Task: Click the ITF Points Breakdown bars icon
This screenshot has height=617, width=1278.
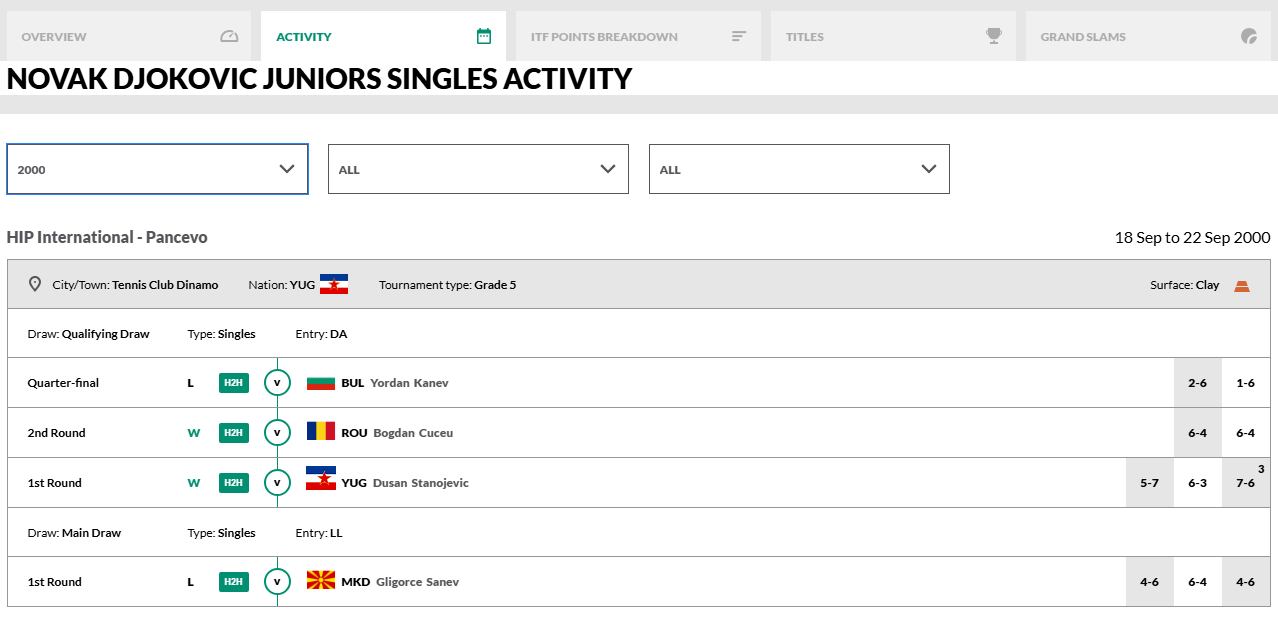Action: (739, 37)
